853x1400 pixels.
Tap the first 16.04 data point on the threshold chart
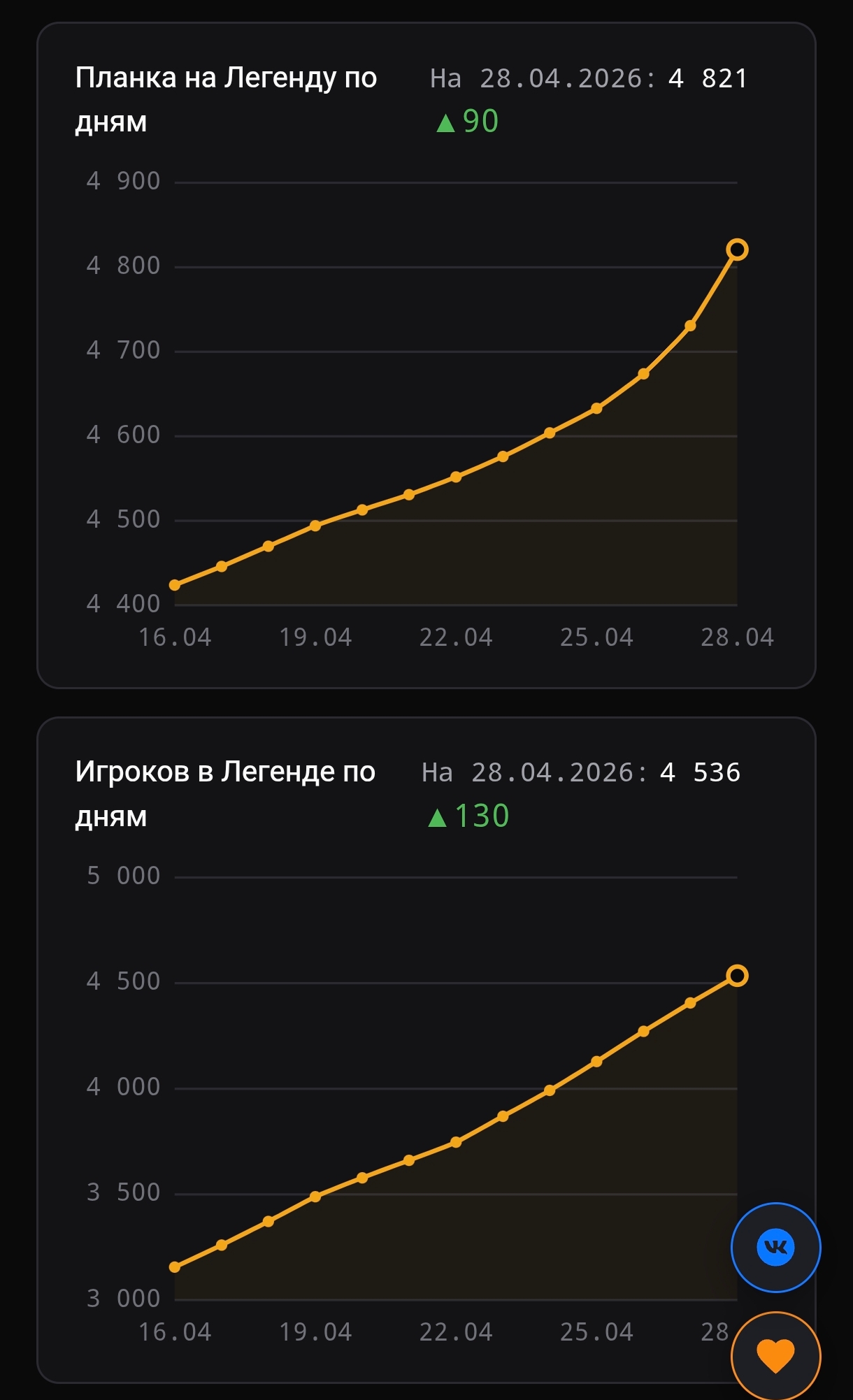point(175,585)
